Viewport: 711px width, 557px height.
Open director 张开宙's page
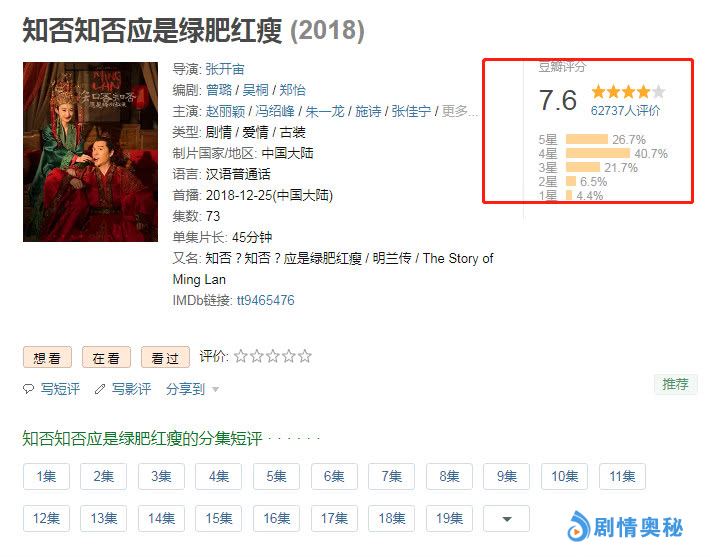(225, 69)
